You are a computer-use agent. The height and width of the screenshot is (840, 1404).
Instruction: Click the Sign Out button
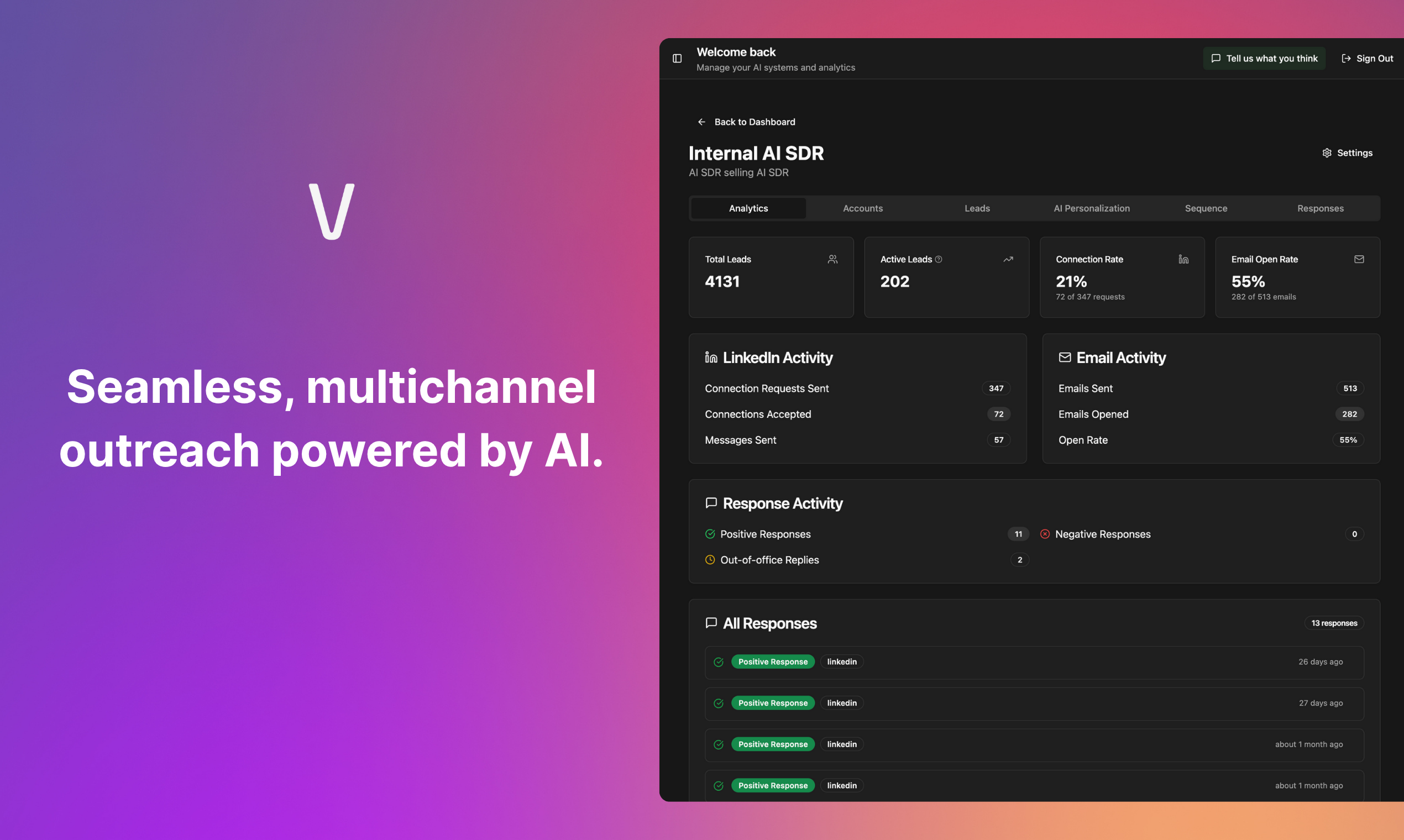coord(1366,58)
